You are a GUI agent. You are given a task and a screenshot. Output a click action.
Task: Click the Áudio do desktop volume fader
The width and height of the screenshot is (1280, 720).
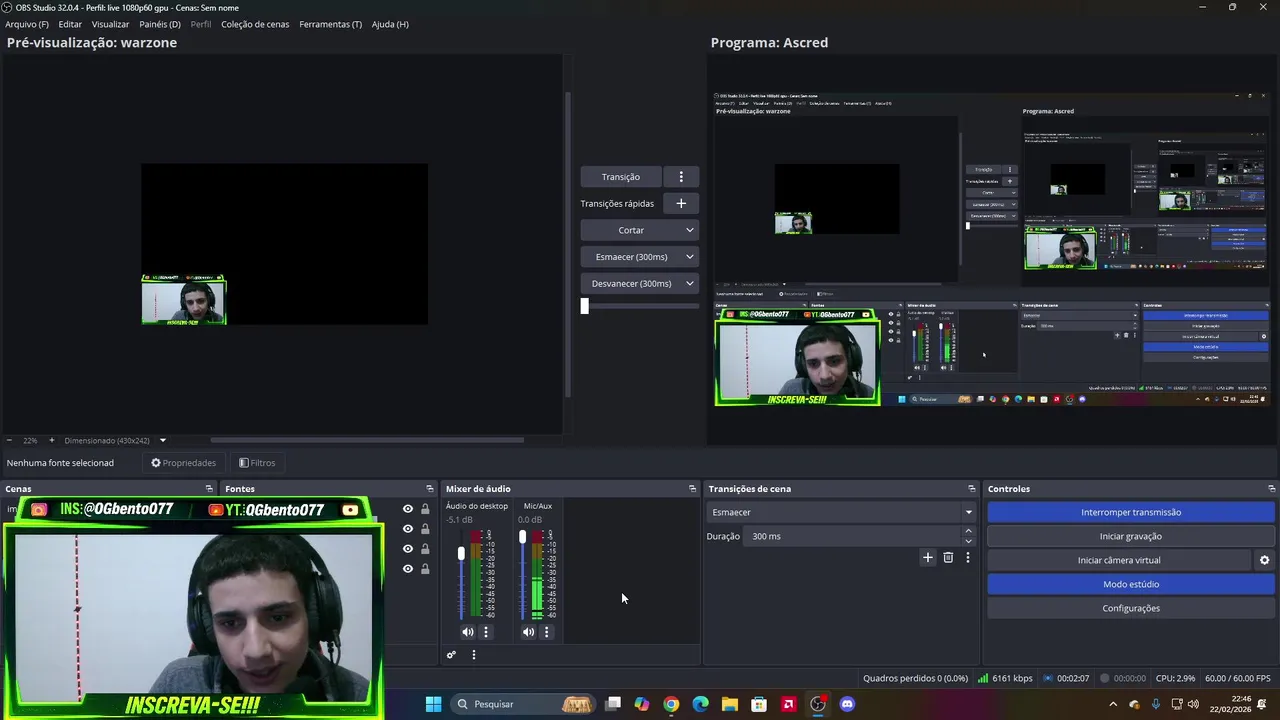[x=461, y=553]
